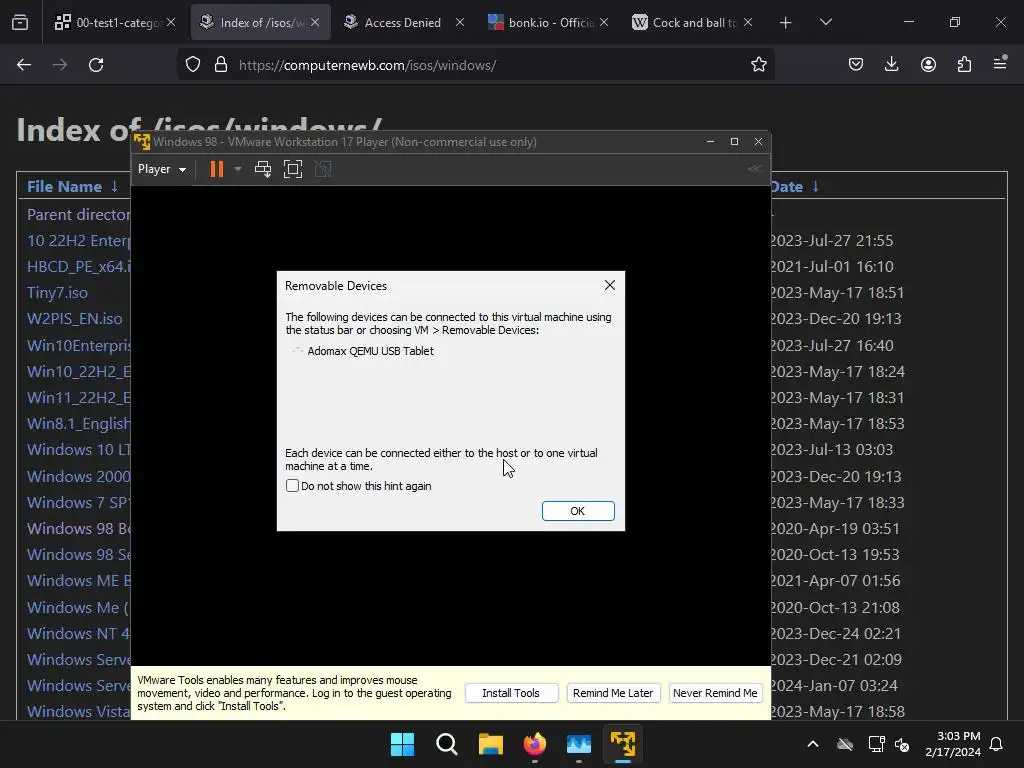
Task: Click the browser forward arrow
Action: [60, 65]
